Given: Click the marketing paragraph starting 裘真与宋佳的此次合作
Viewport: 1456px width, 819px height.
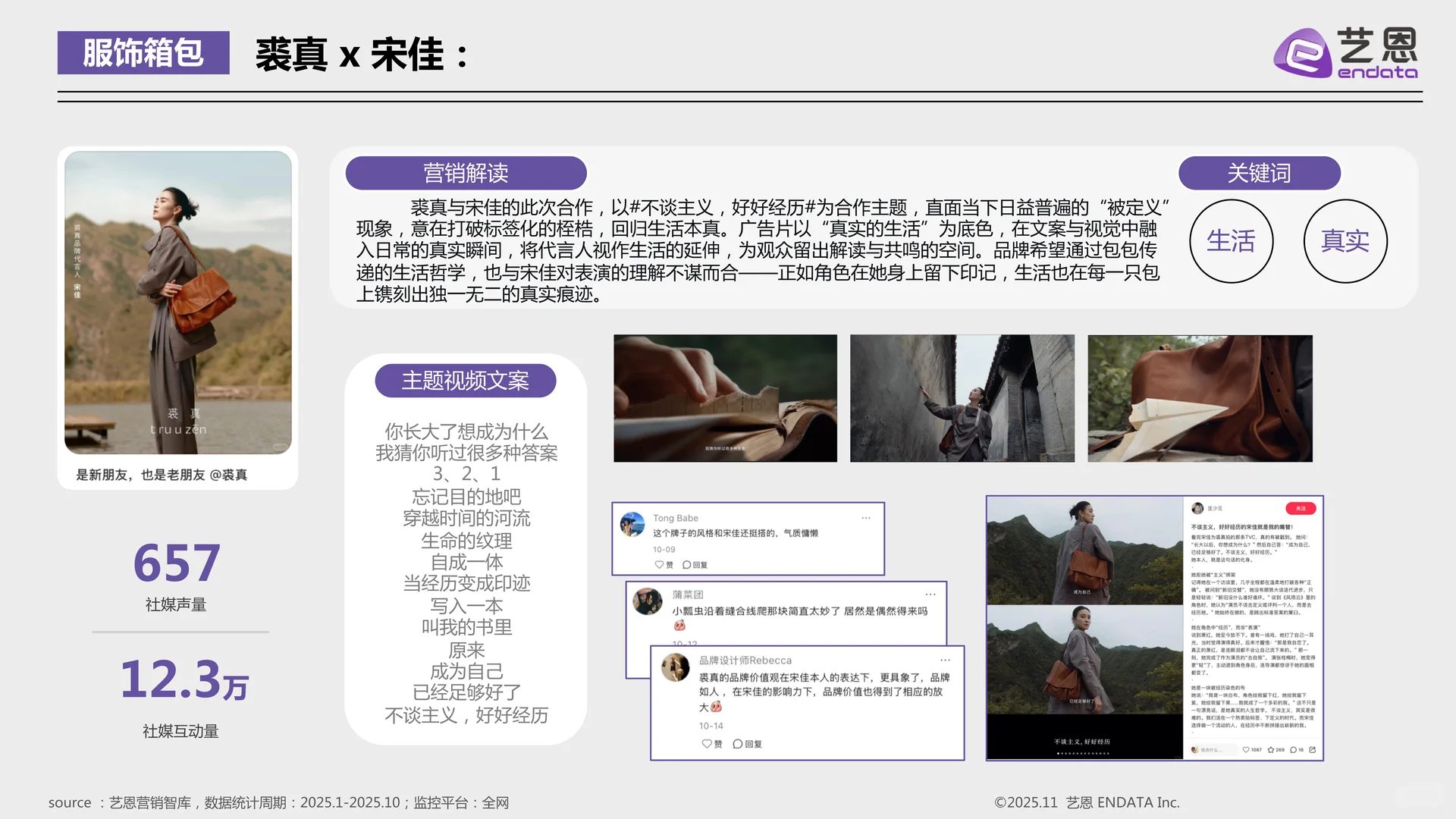Looking at the screenshot, I should pos(763,250).
